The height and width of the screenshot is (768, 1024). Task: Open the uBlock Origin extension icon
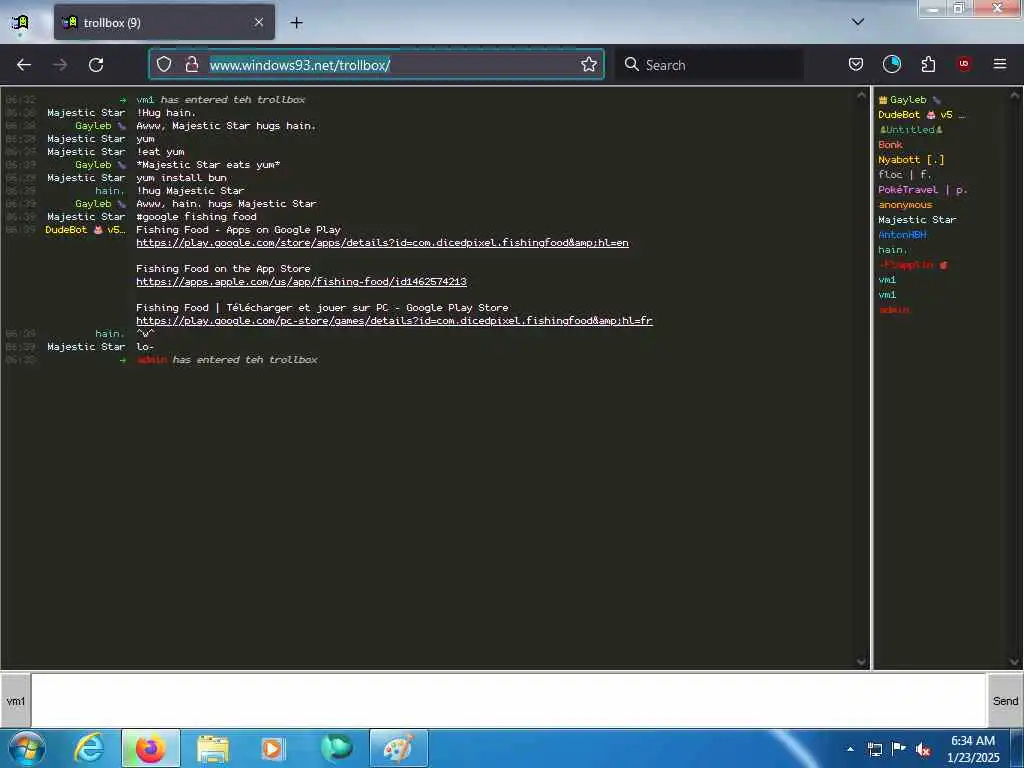pos(963,64)
